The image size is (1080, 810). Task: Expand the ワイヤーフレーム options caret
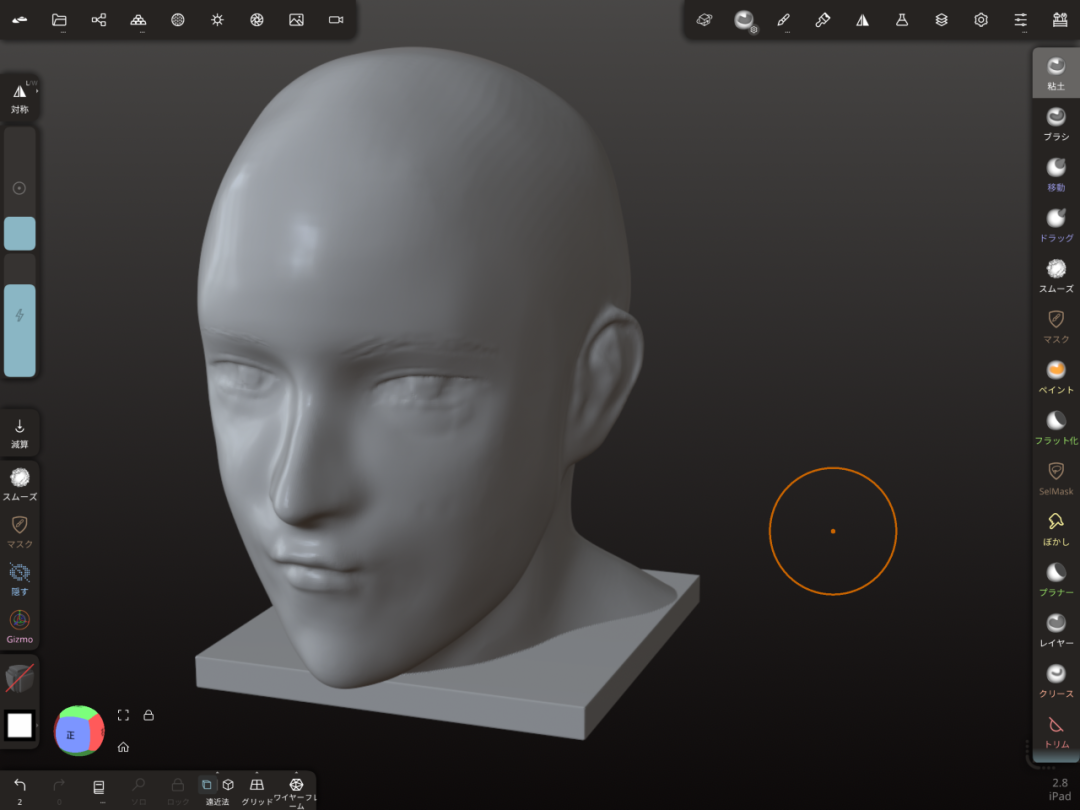[x=296, y=773]
